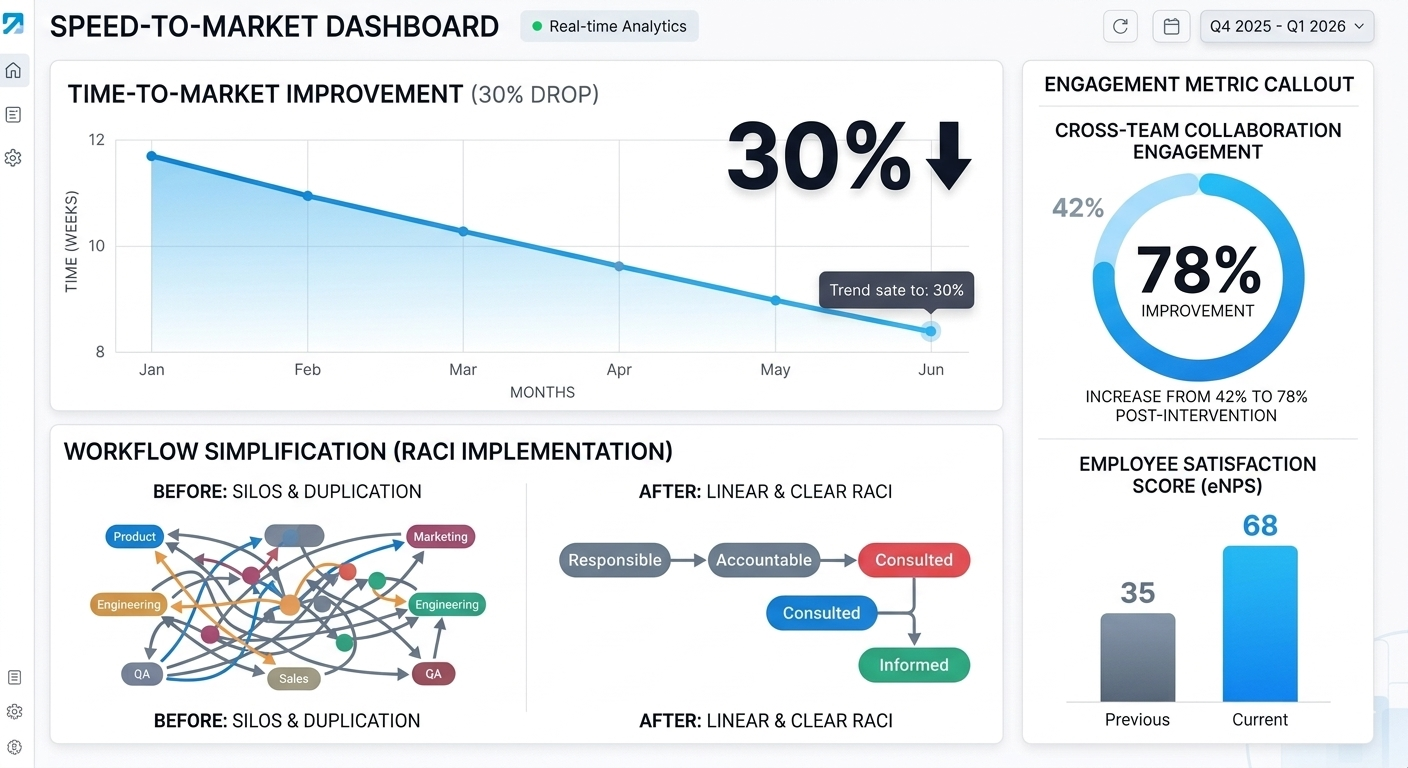
Task: Select the green Informed node
Action: pos(914,665)
